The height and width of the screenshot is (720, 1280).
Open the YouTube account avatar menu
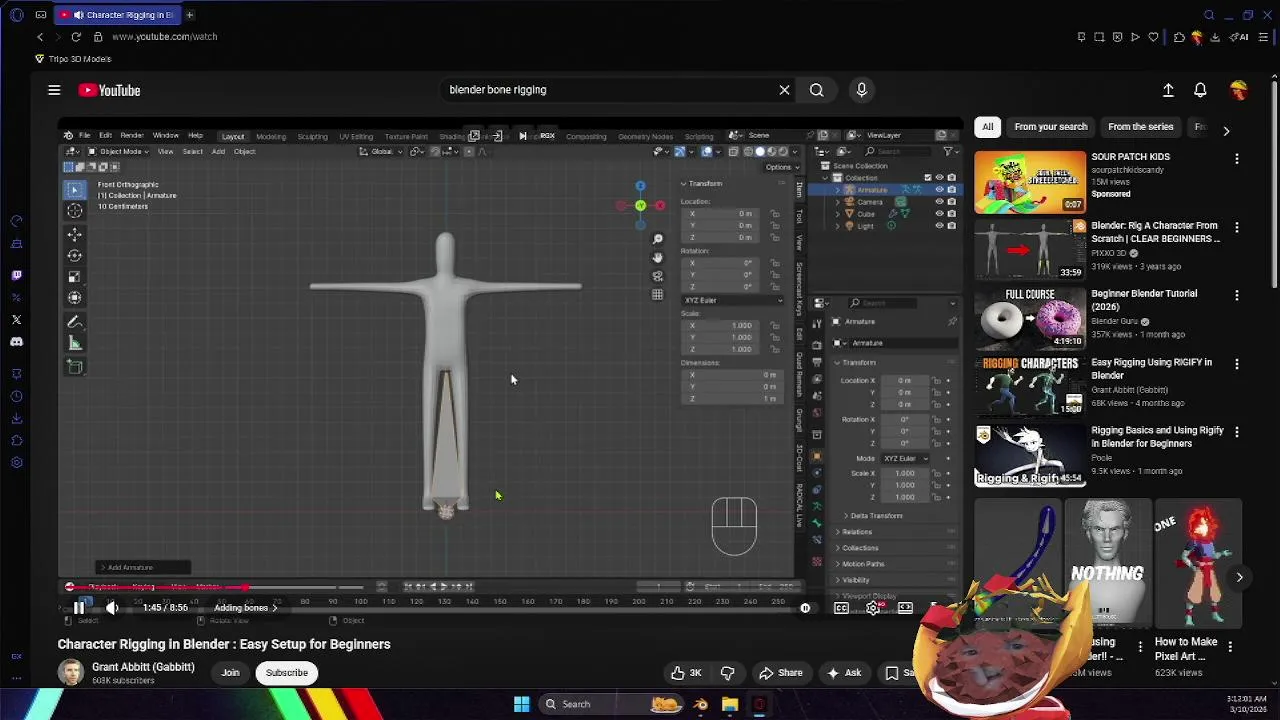1239,90
